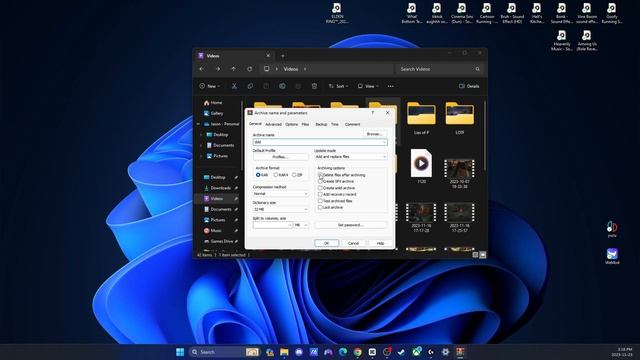Expand Documents tree node under Personal

(x=201, y=145)
